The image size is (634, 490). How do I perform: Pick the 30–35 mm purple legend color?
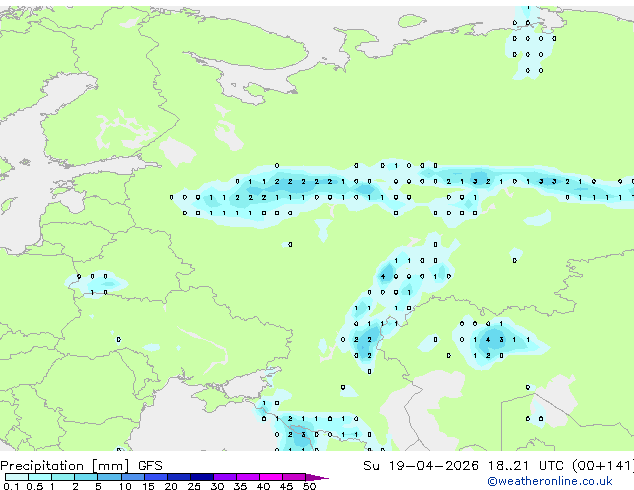pyautogui.click(x=225, y=477)
